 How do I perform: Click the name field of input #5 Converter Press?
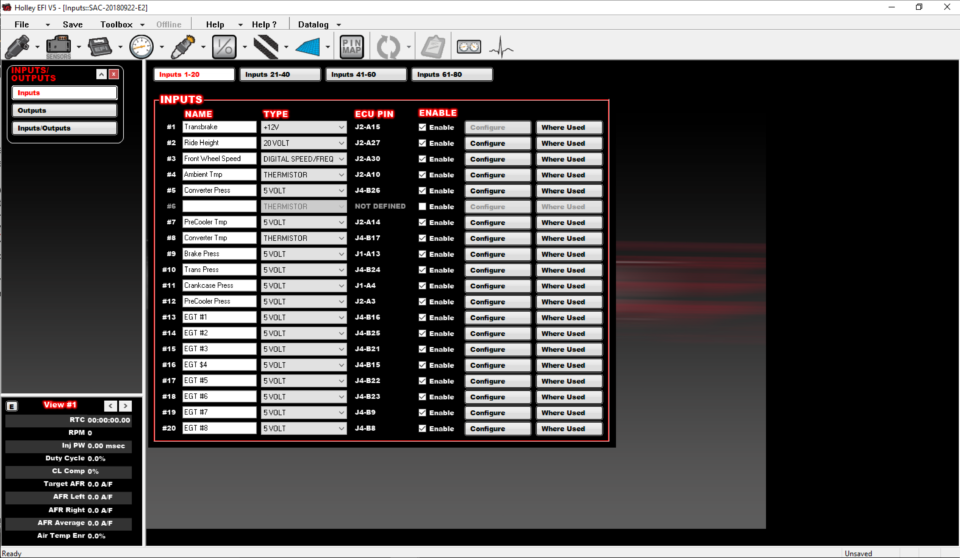click(x=219, y=190)
